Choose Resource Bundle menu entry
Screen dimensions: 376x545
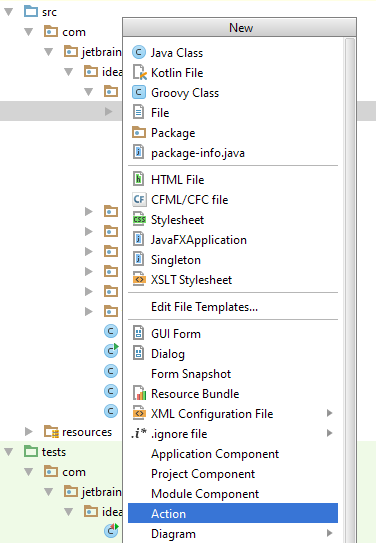233,394
